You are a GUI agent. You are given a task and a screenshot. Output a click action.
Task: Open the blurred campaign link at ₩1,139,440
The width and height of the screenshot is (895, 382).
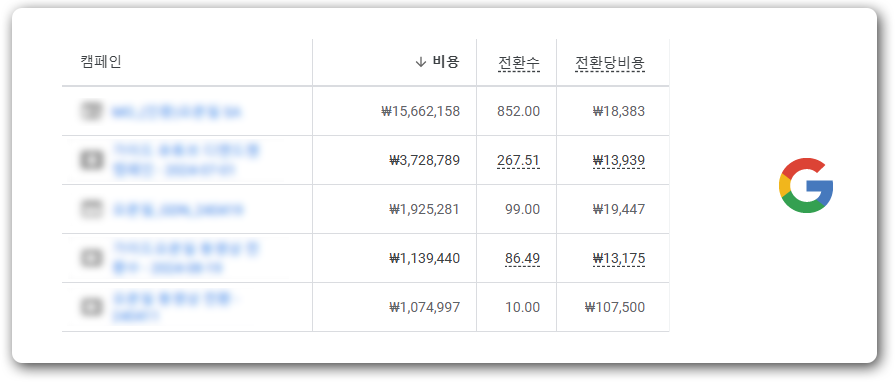pos(186,258)
